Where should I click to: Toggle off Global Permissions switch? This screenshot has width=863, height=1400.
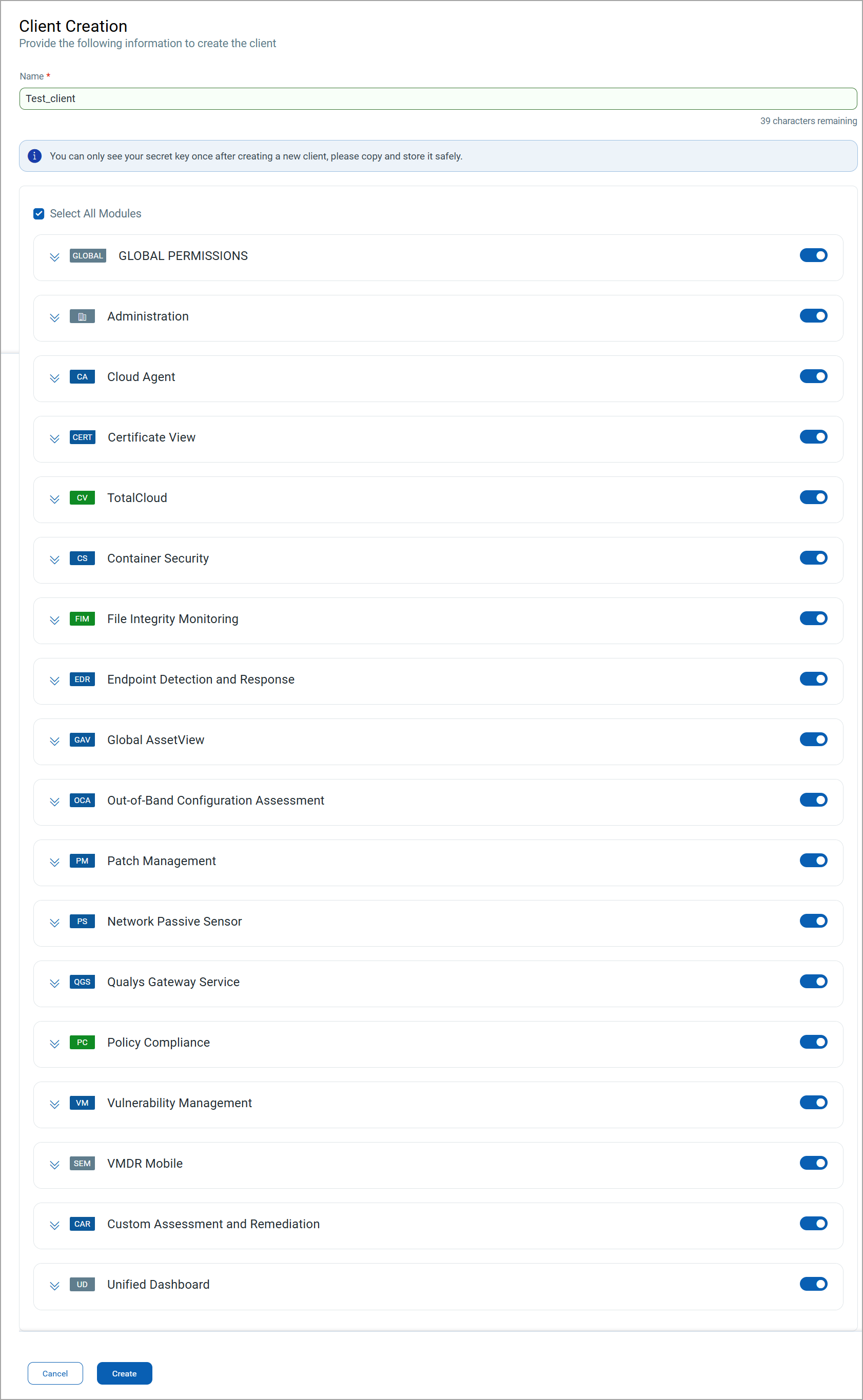point(813,255)
